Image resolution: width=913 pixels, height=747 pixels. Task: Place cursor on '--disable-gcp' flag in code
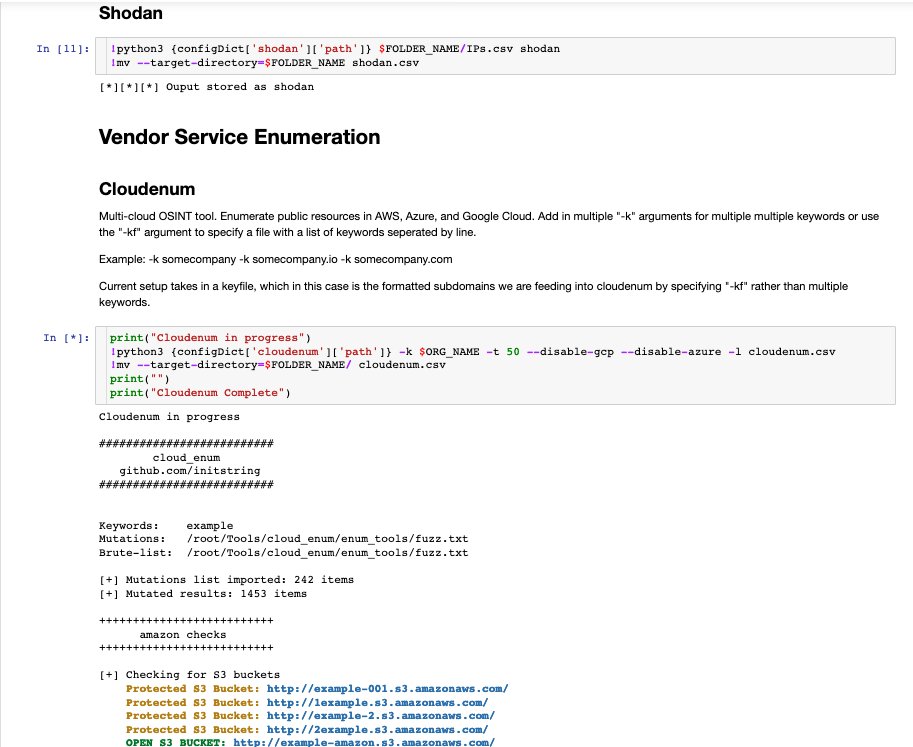coord(570,352)
